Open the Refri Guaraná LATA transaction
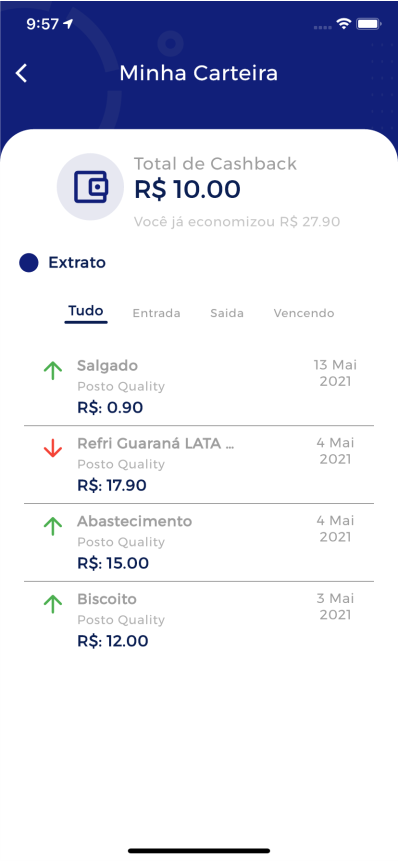Viewport: 398px width, 861px height. pos(199,465)
